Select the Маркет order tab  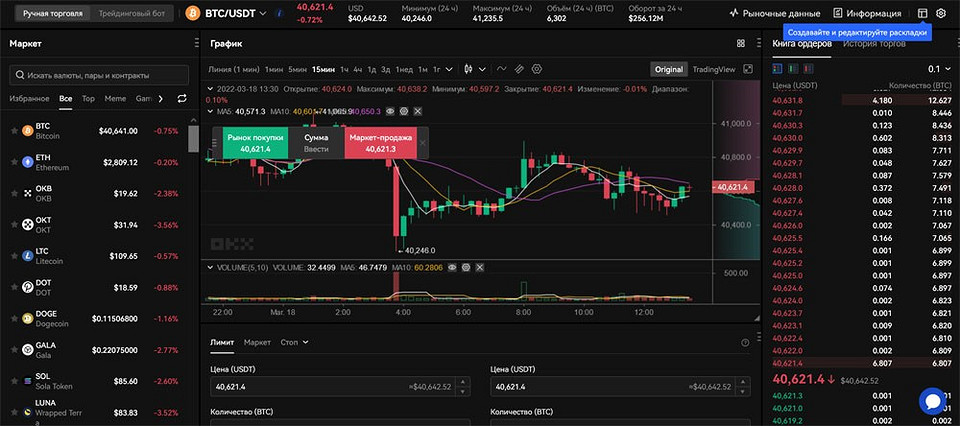click(257, 342)
